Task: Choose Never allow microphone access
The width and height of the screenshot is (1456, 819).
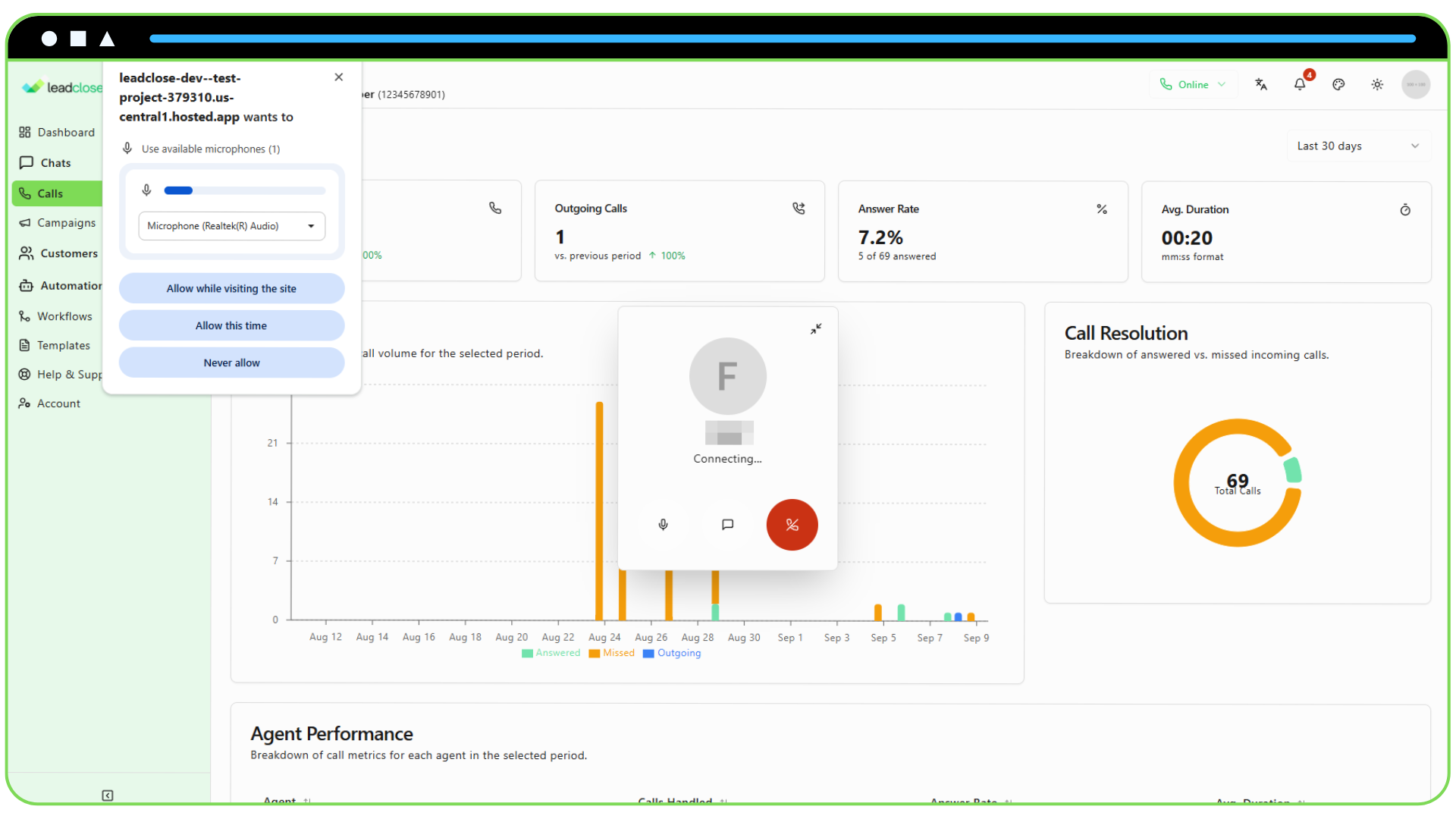Action: coord(231,363)
